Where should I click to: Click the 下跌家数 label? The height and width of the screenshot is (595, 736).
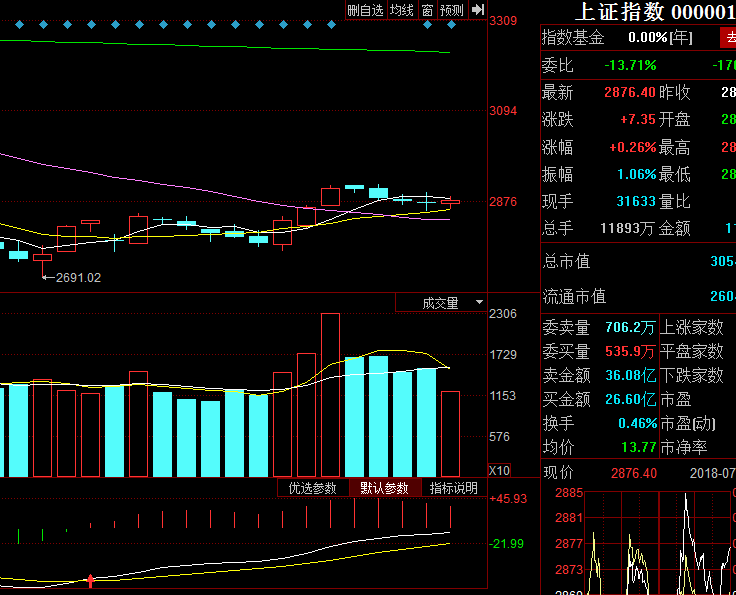[692, 375]
